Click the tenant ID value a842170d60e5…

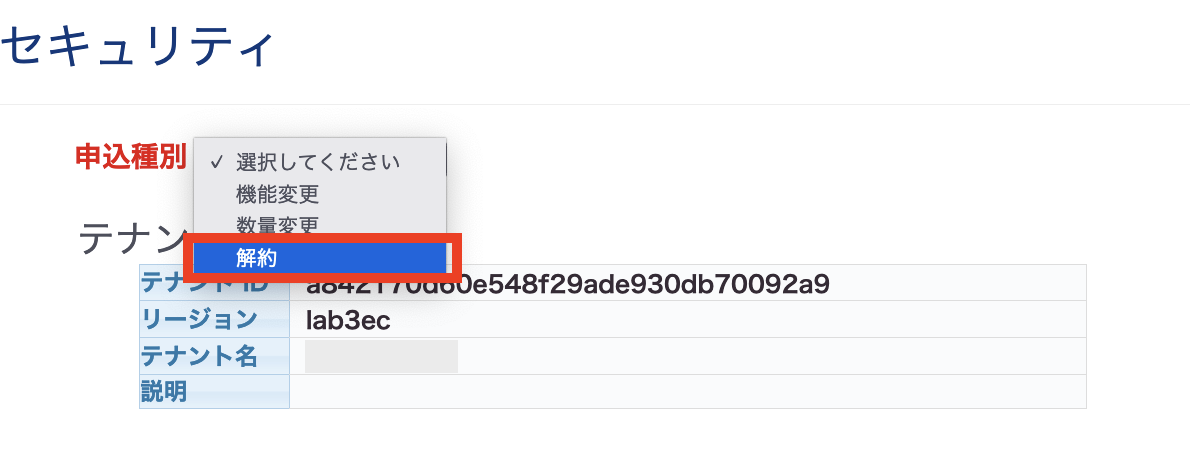(568, 284)
